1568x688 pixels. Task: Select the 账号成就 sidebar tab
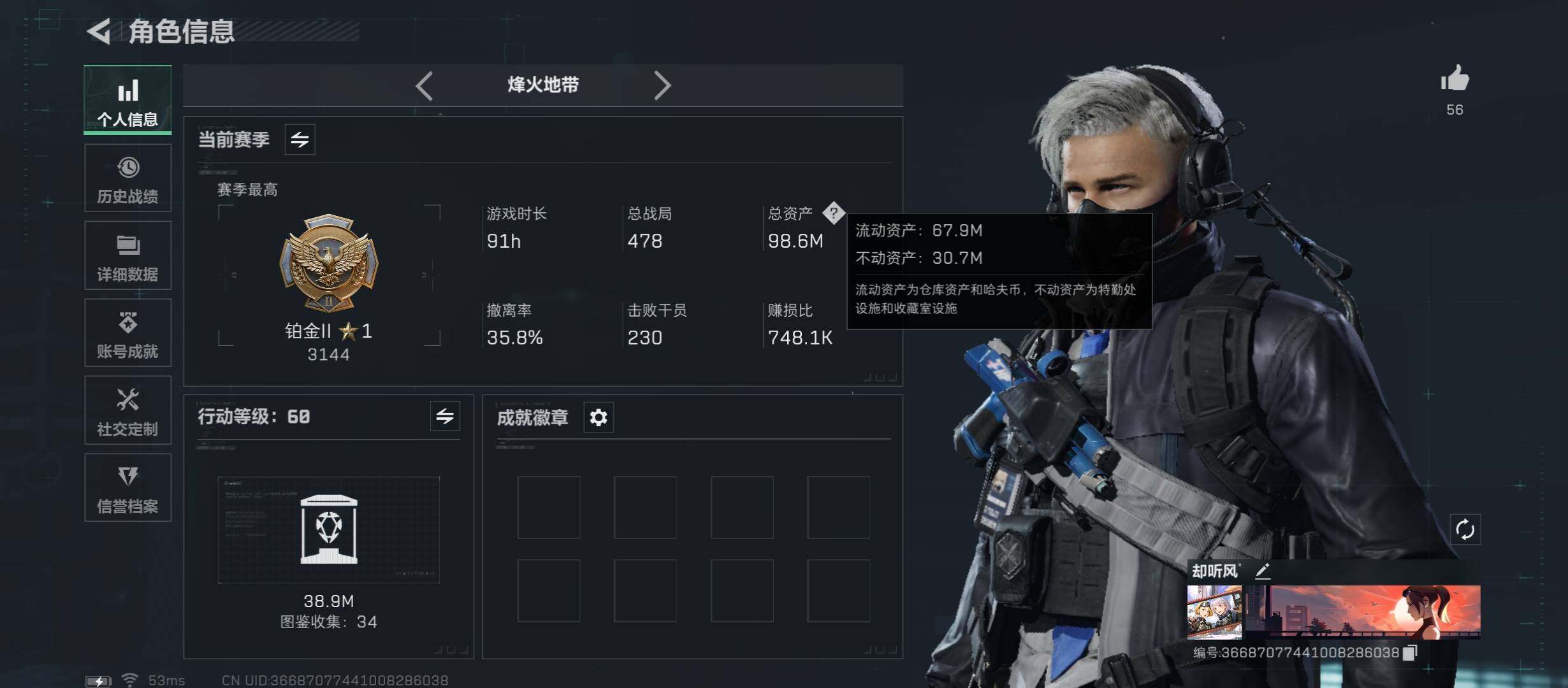[x=127, y=333]
